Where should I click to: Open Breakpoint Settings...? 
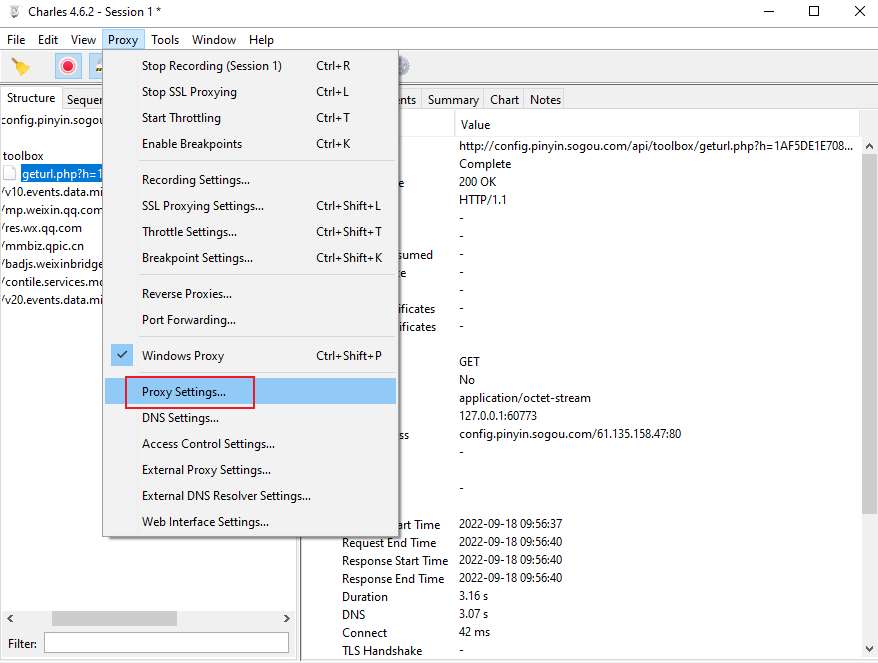point(250,258)
